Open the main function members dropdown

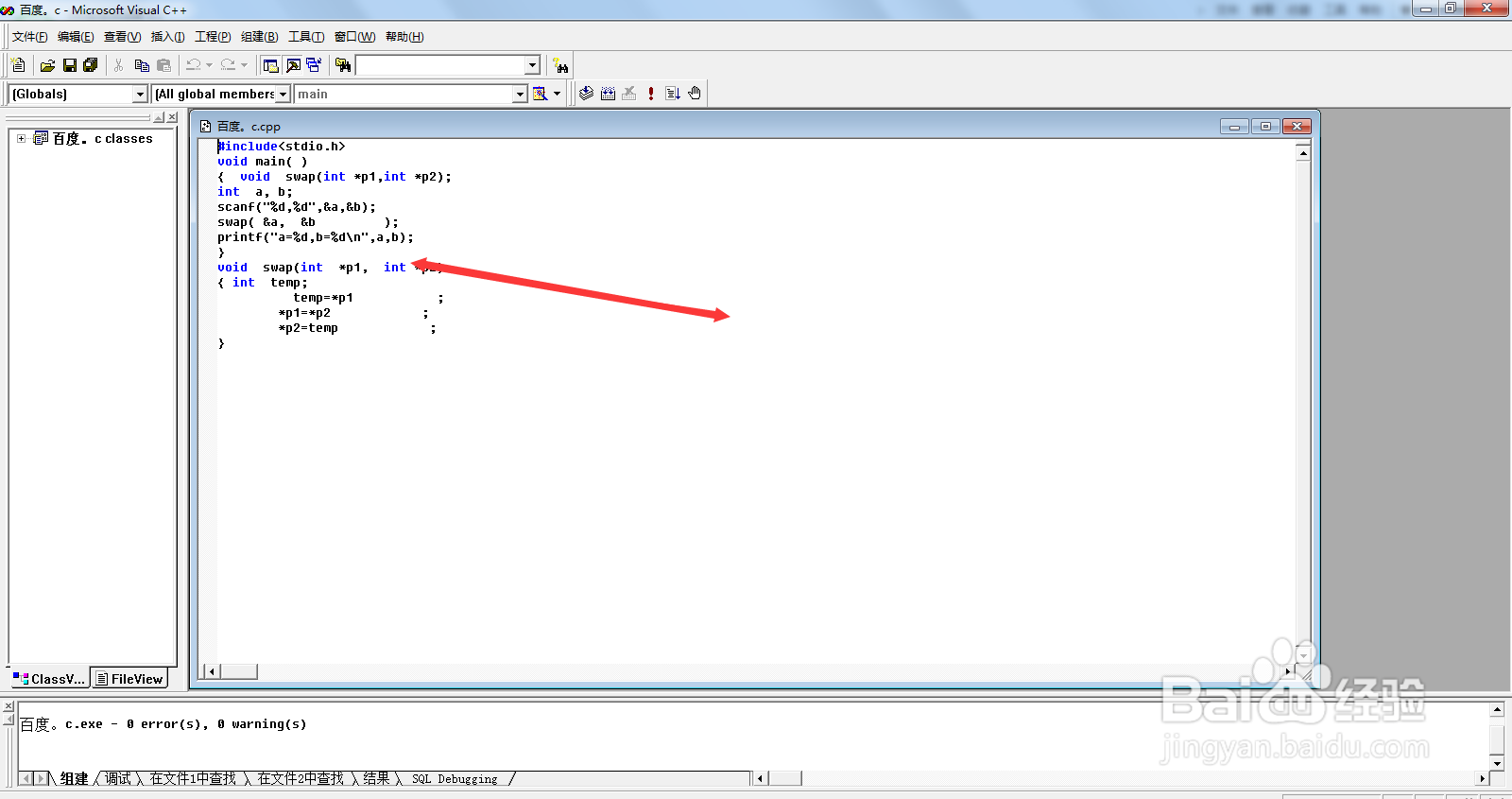tap(520, 94)
